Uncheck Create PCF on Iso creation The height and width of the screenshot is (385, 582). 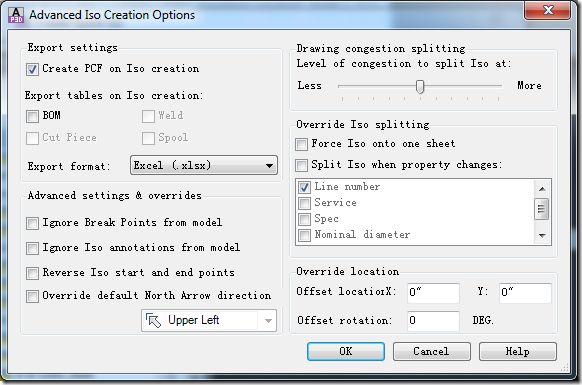tap(32, 69)
